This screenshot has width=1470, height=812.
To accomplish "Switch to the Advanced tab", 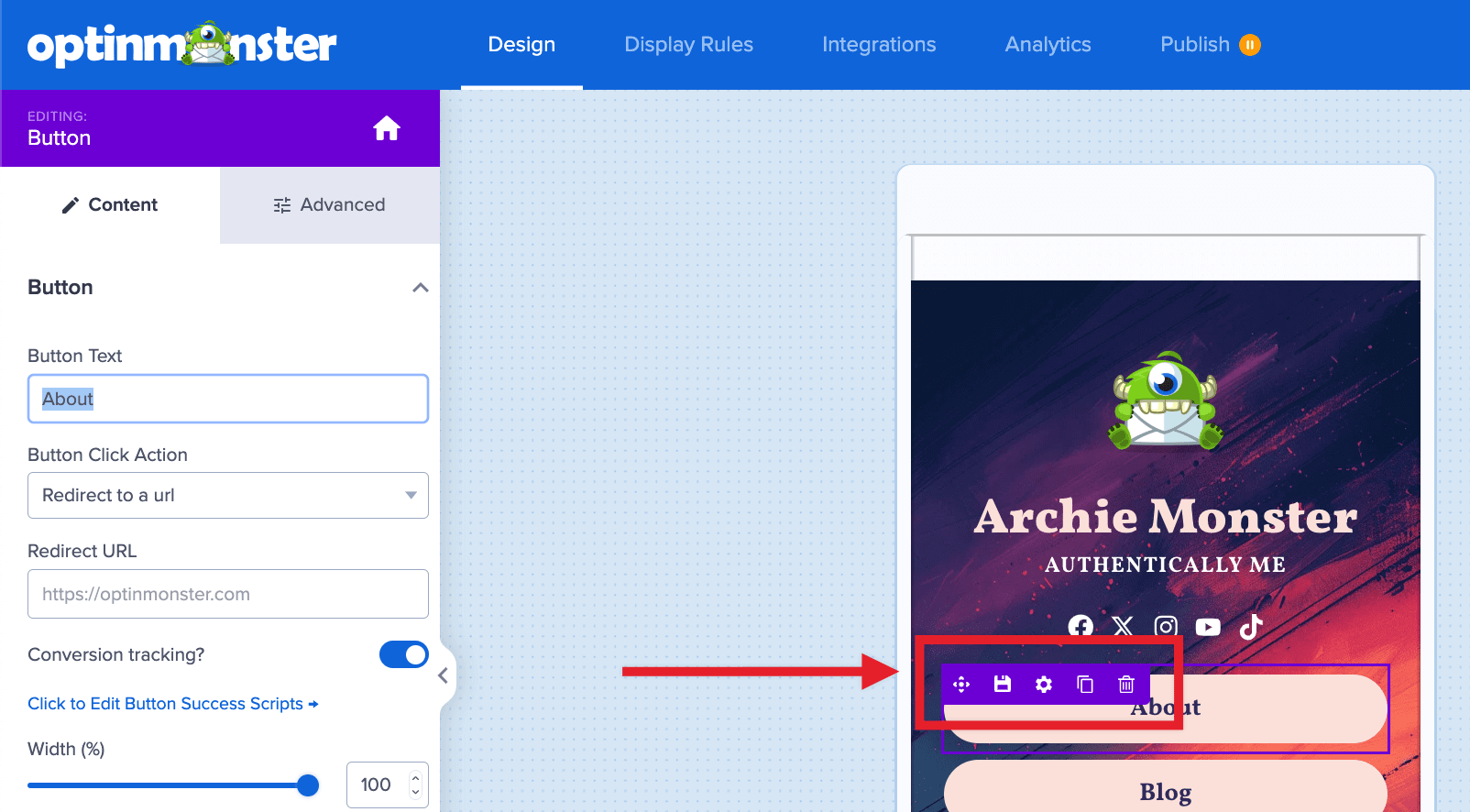I will [330, 205].
